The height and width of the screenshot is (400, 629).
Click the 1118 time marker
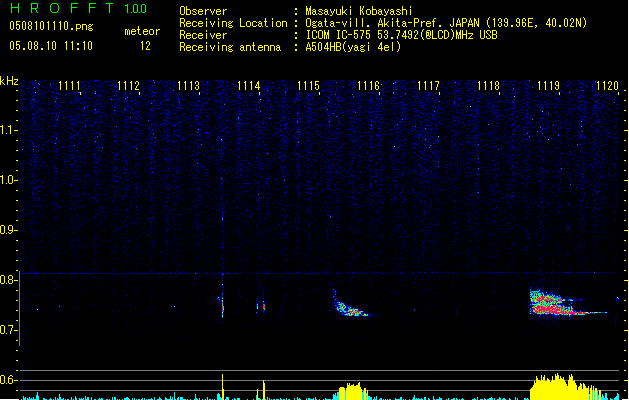[x=488, y=86]
